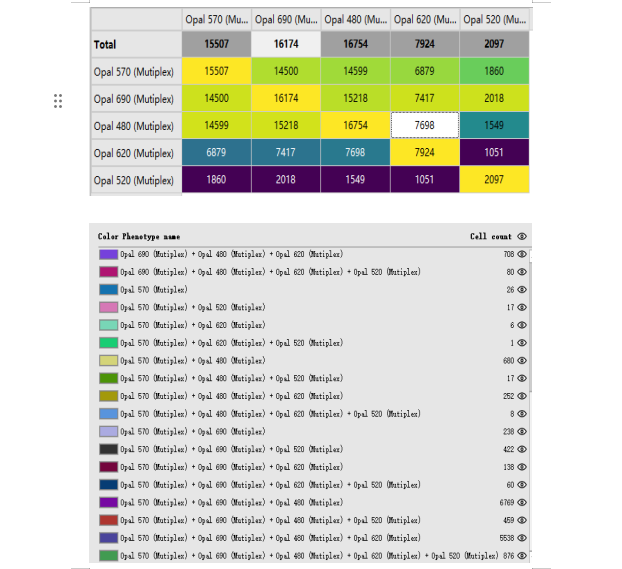Click the six-dot drag handle beside the table
622x569 pixels.
[x=58, y=100]
